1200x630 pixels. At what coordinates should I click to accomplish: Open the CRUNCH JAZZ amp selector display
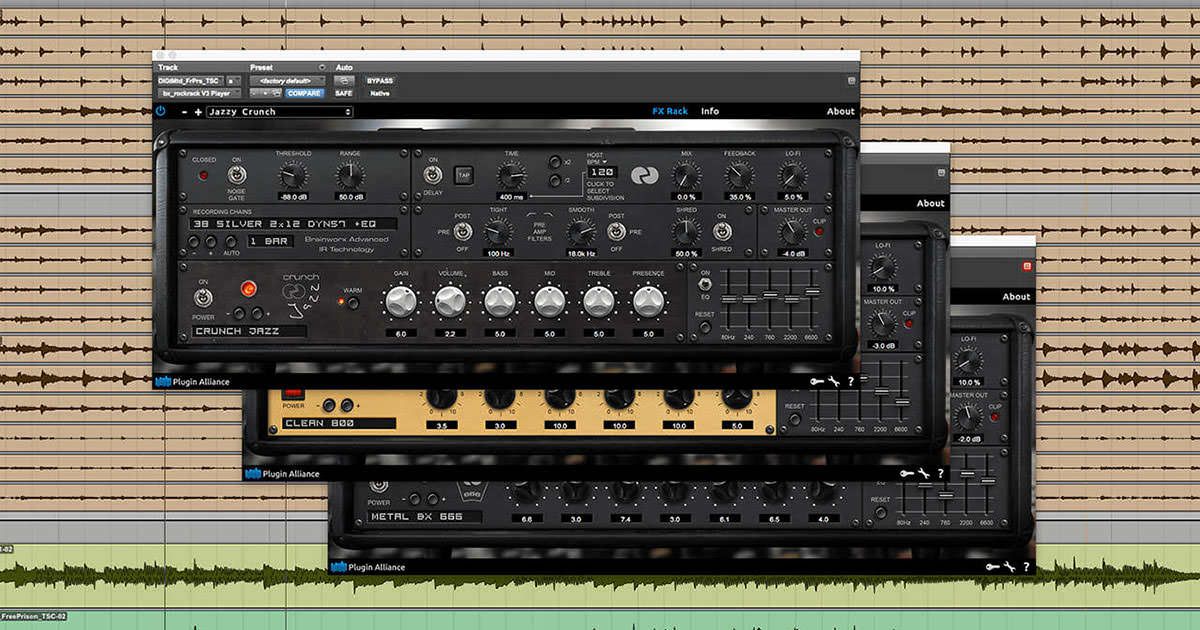coord(250,331)
